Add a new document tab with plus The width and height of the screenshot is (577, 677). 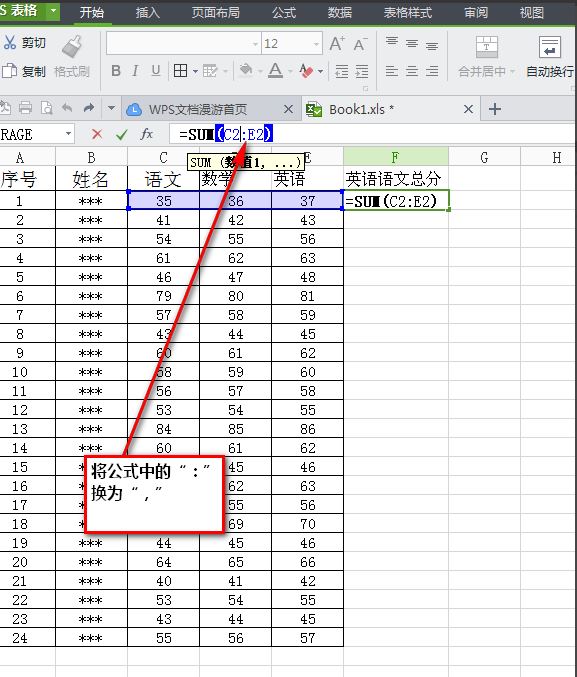click(x=495, y=109)
